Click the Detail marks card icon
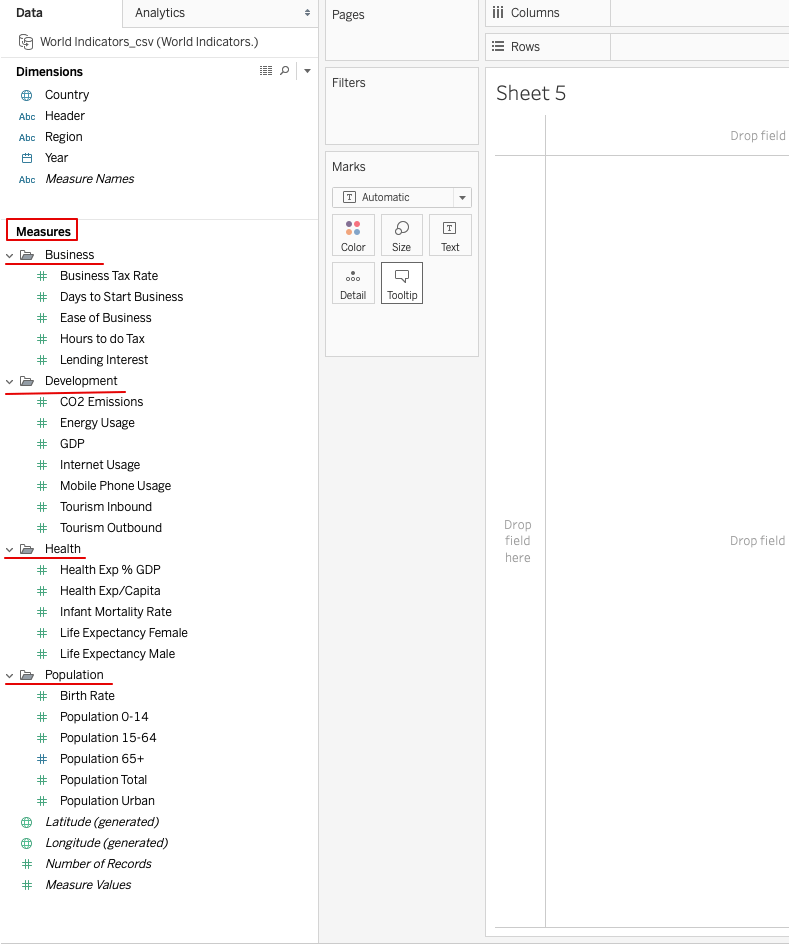The width and height of the screenshot is (789, 944). [x=353, y=283]
